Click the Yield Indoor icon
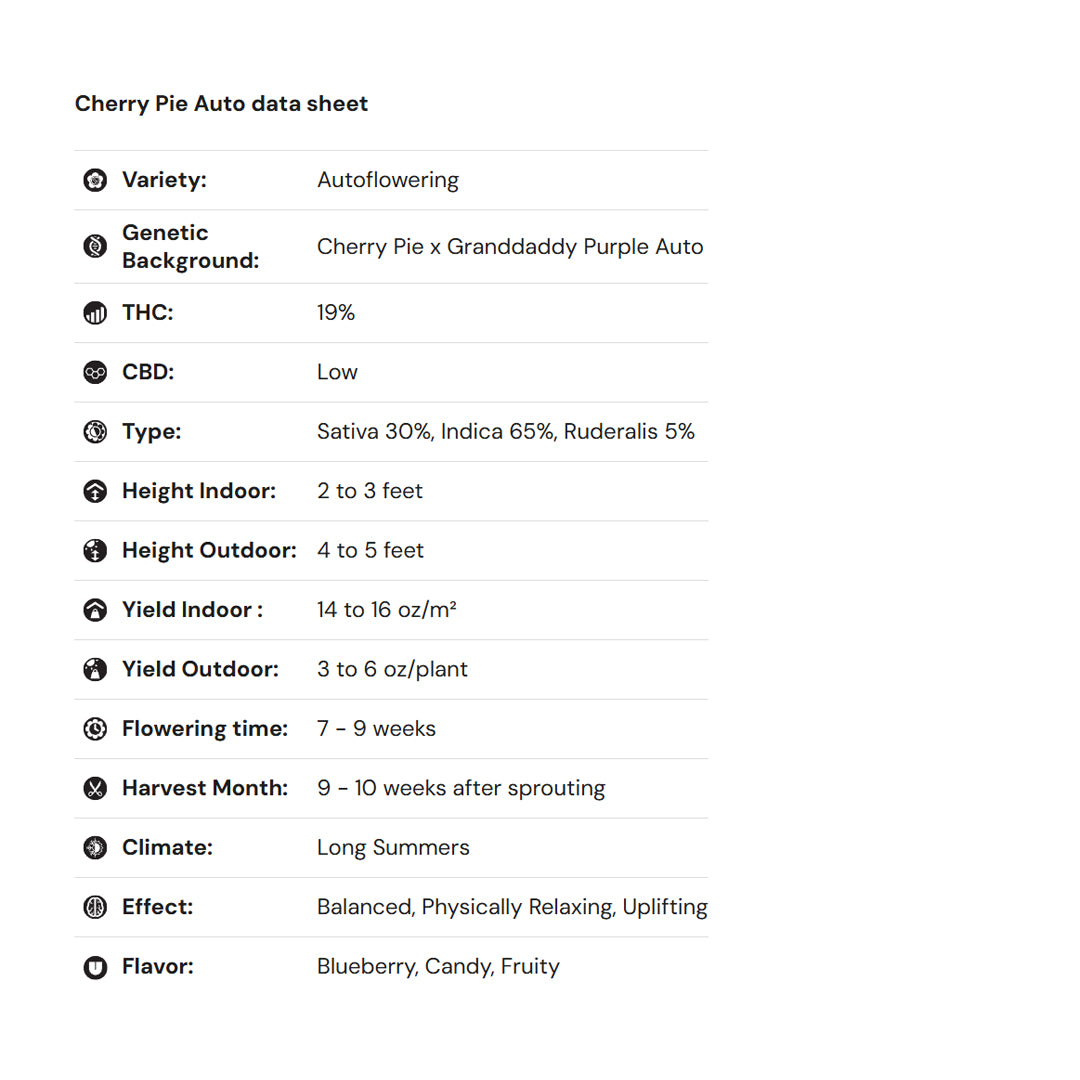Image resolution: width=1080 pixels, height=1080 pixels. (95, 610)
